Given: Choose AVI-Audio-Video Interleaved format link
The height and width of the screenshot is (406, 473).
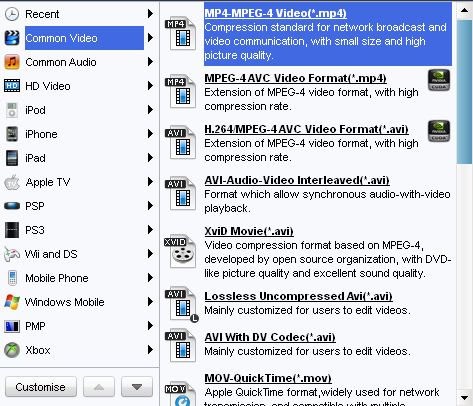Looking at the screenshot, I should tap(297, 180).
